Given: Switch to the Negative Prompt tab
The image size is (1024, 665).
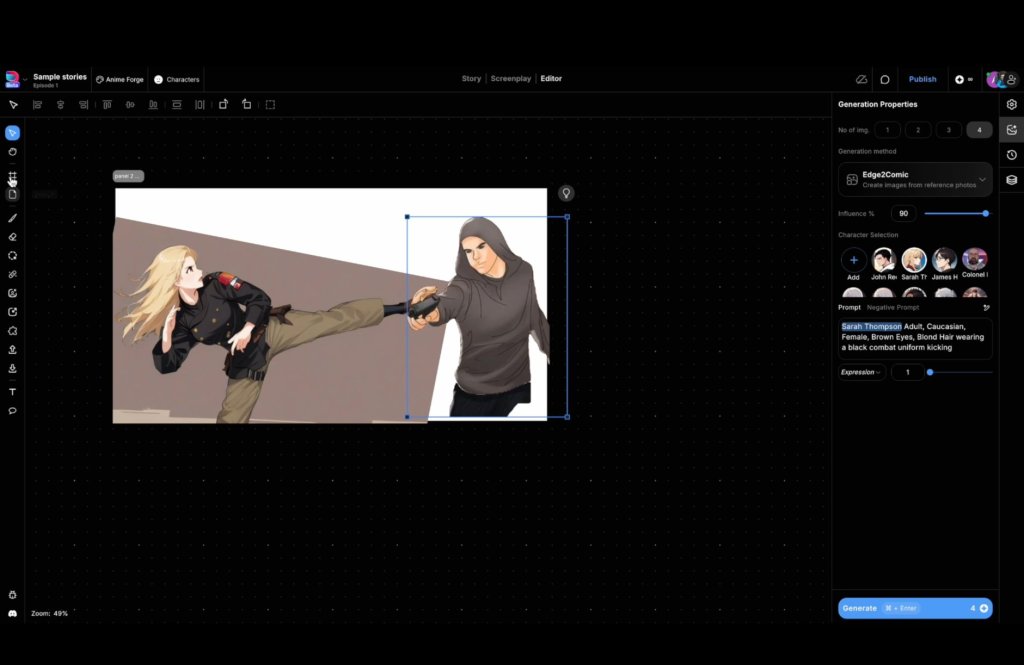Looking at the screenshot, I should point(893,308).
